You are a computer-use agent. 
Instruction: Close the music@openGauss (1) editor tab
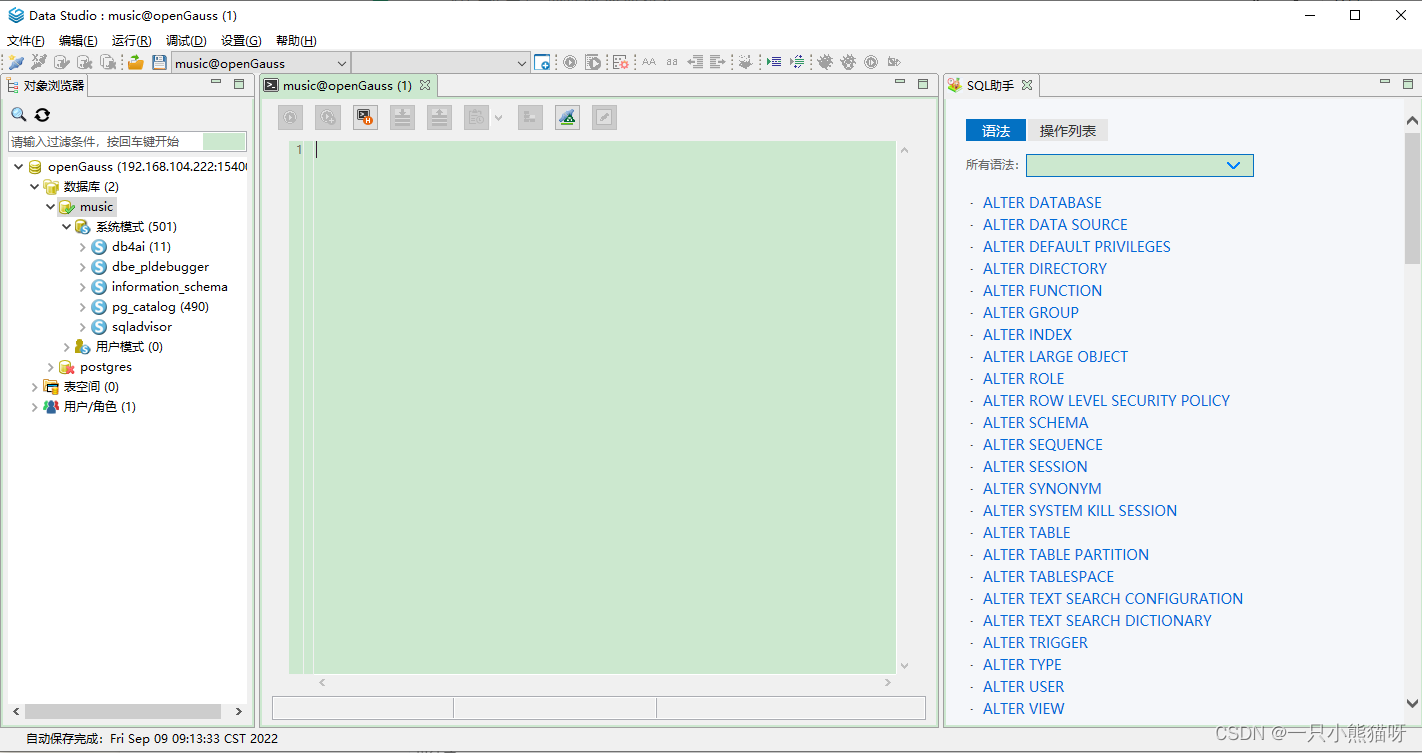(425, 85)
